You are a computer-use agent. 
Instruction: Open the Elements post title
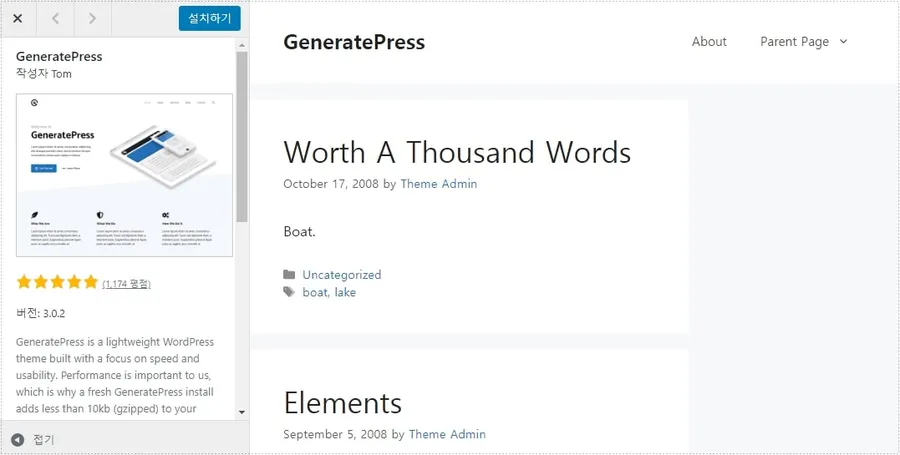343,403
